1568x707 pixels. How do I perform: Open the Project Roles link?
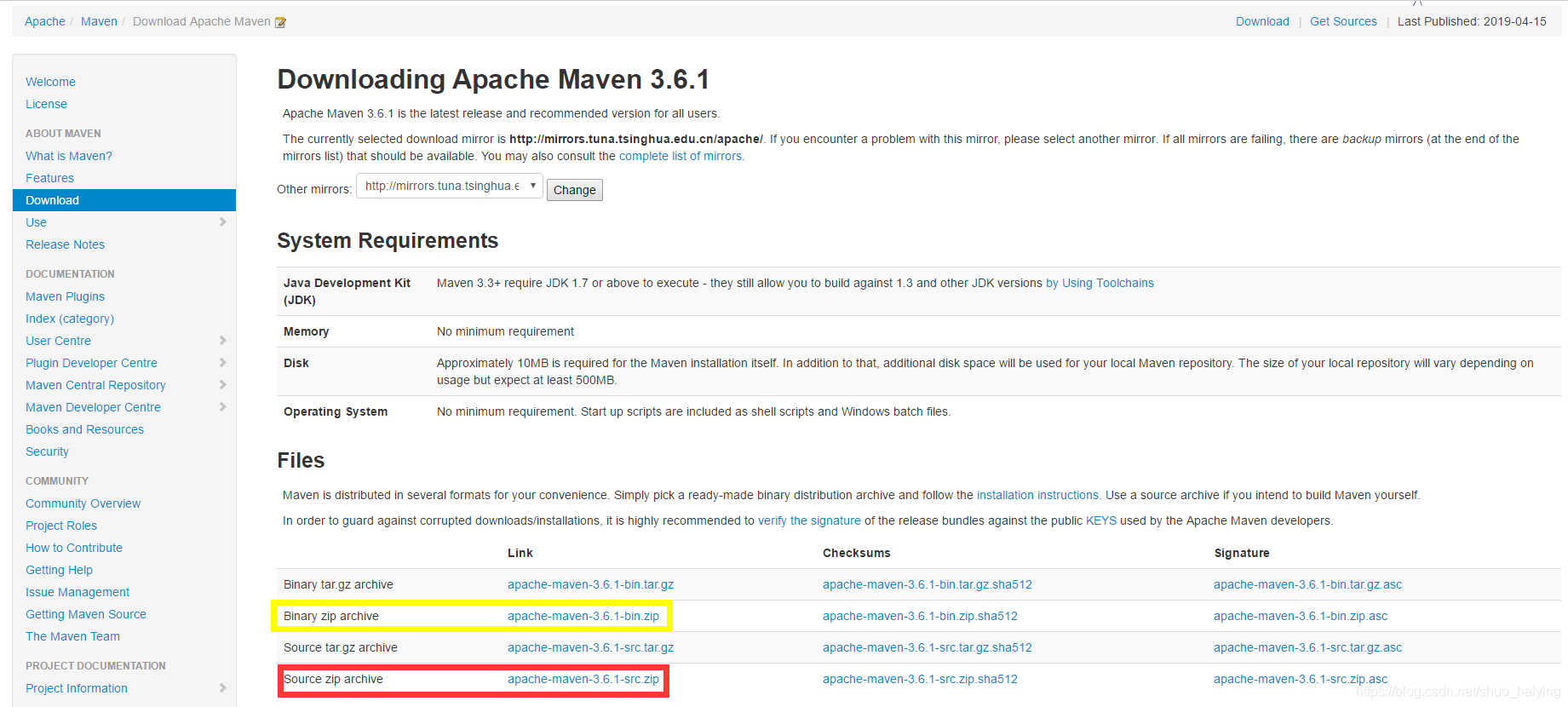tap(61, 526)
